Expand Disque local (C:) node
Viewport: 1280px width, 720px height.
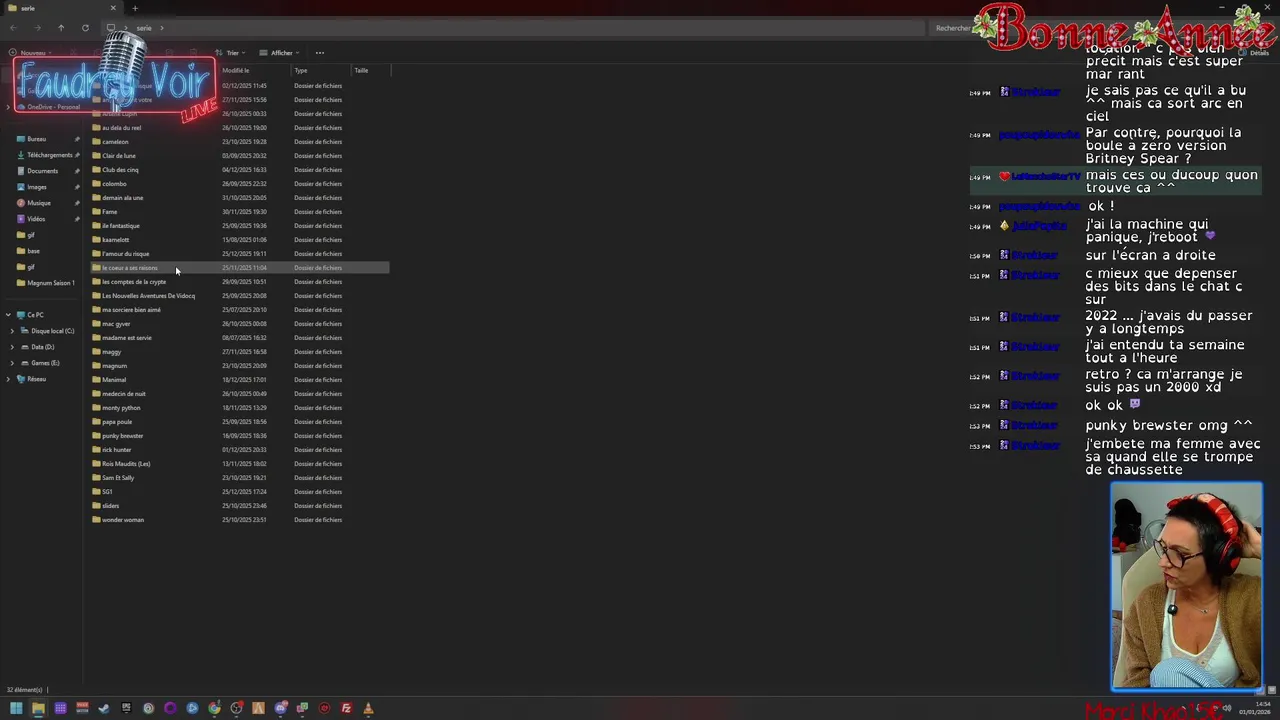click(12, 331)
